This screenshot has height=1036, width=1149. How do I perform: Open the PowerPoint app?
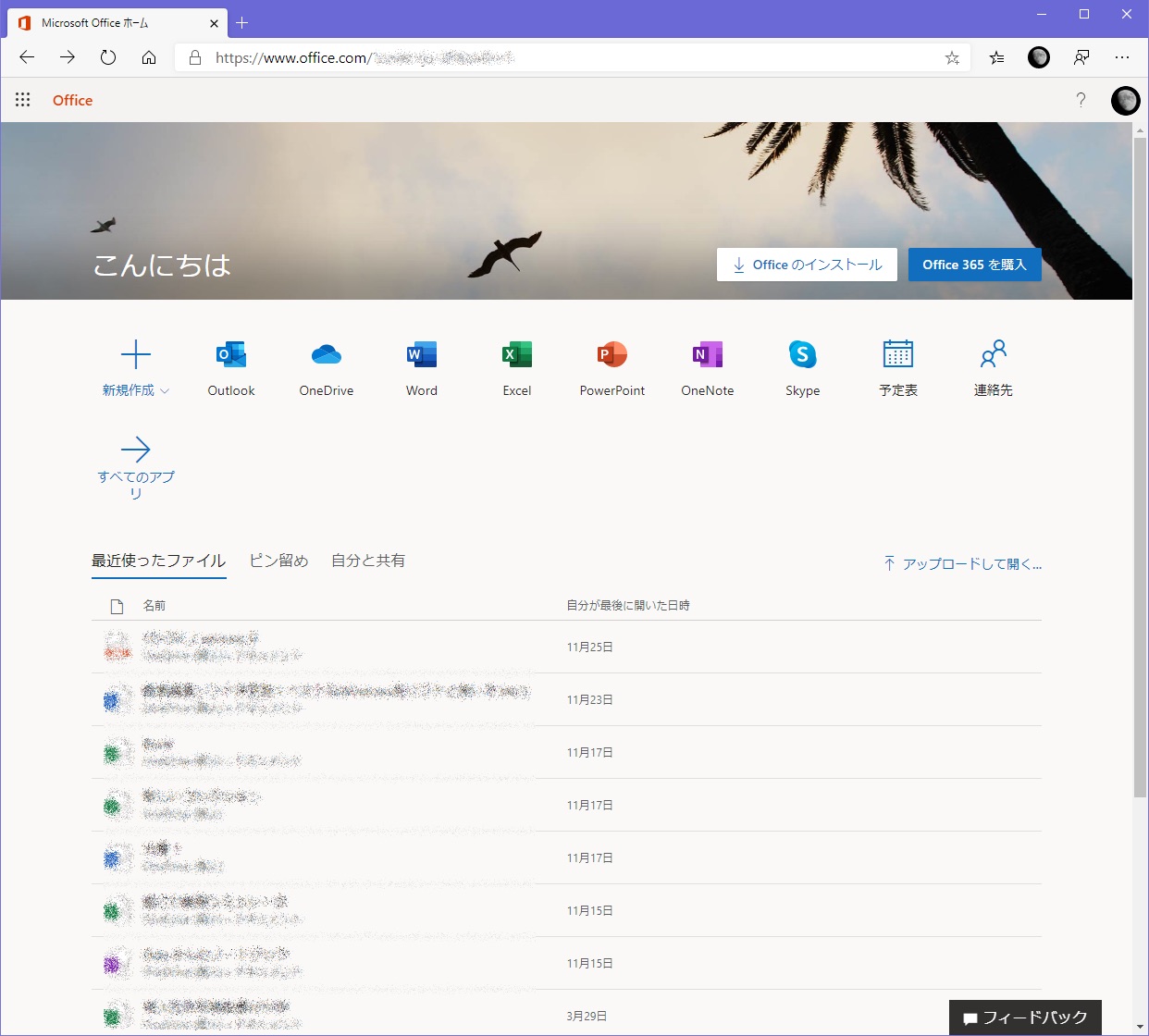[x=612, y=368]
